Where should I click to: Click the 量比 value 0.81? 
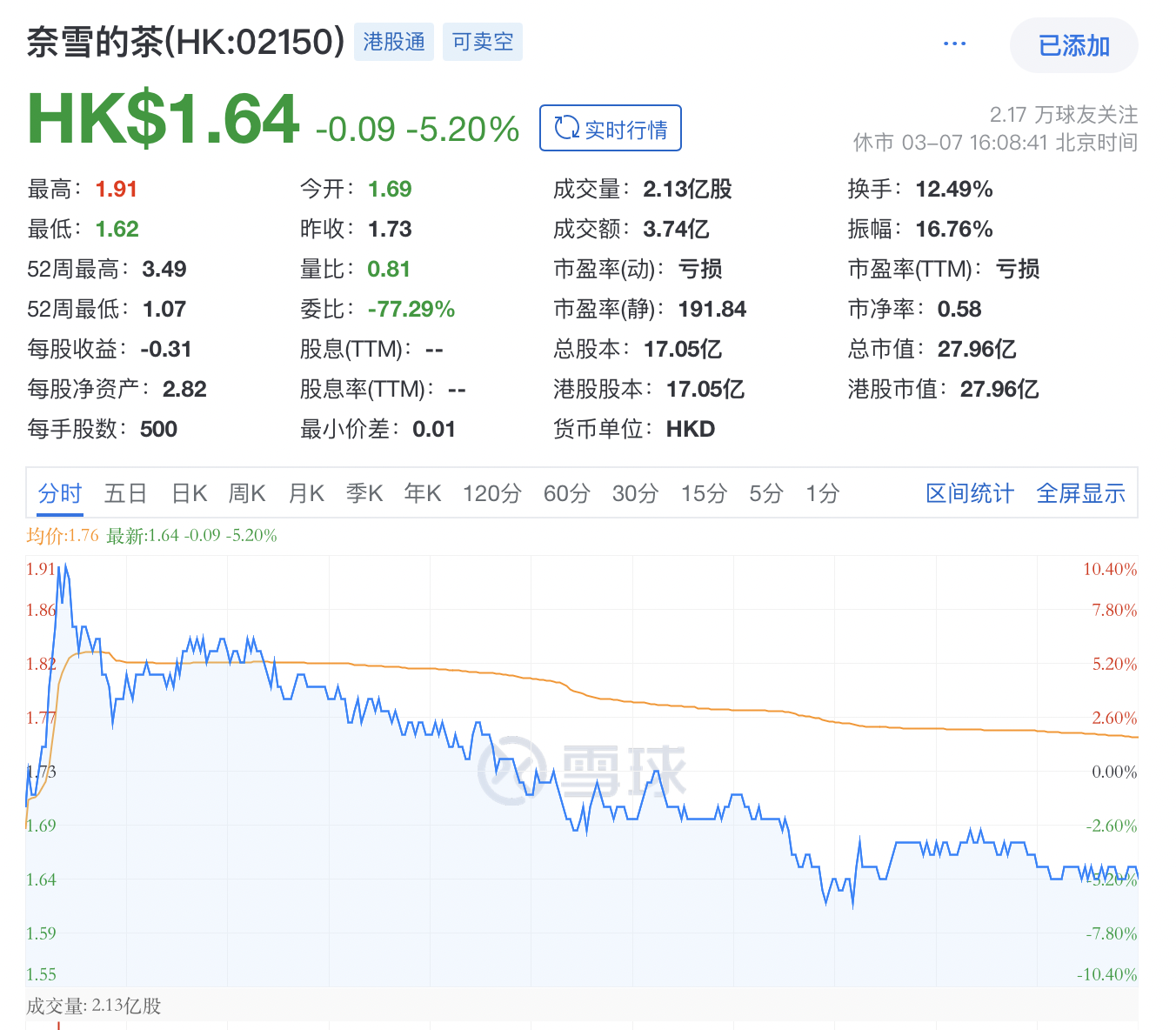point(389,269)
